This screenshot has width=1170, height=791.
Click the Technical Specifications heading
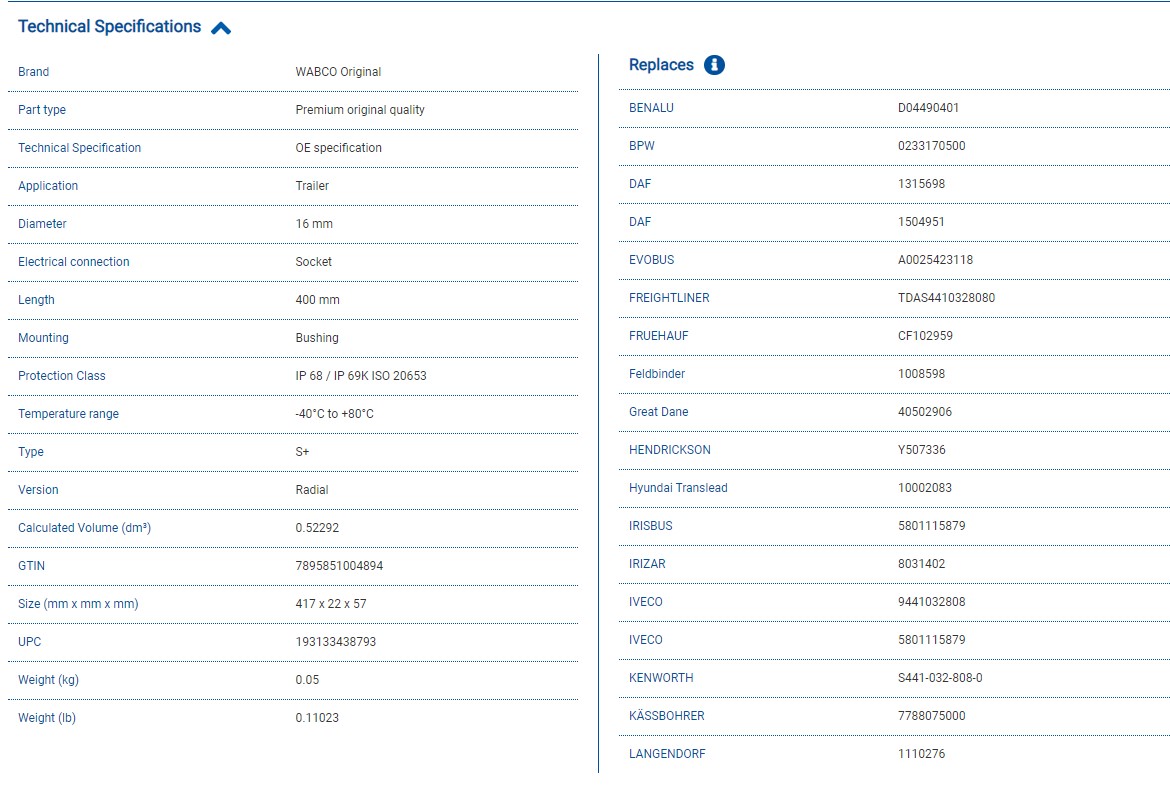pos(109,27)
